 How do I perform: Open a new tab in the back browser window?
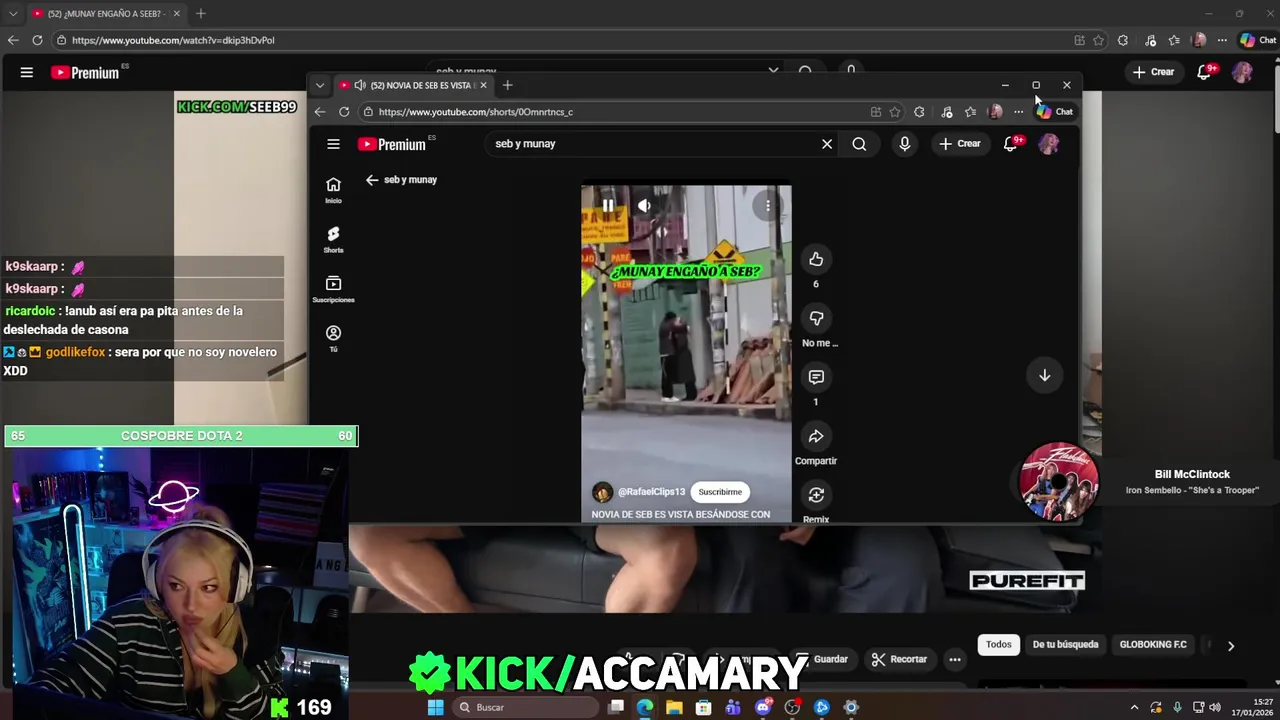pyautogui.click(x=200, y=14)
